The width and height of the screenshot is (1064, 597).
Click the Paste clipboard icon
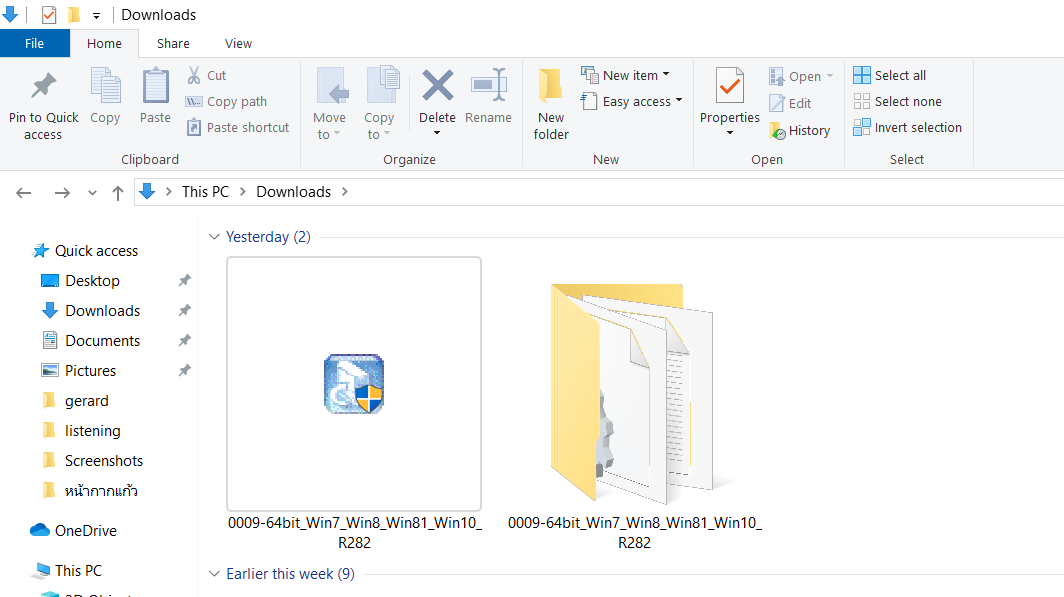pyautogui.click(x=155, y=88)
